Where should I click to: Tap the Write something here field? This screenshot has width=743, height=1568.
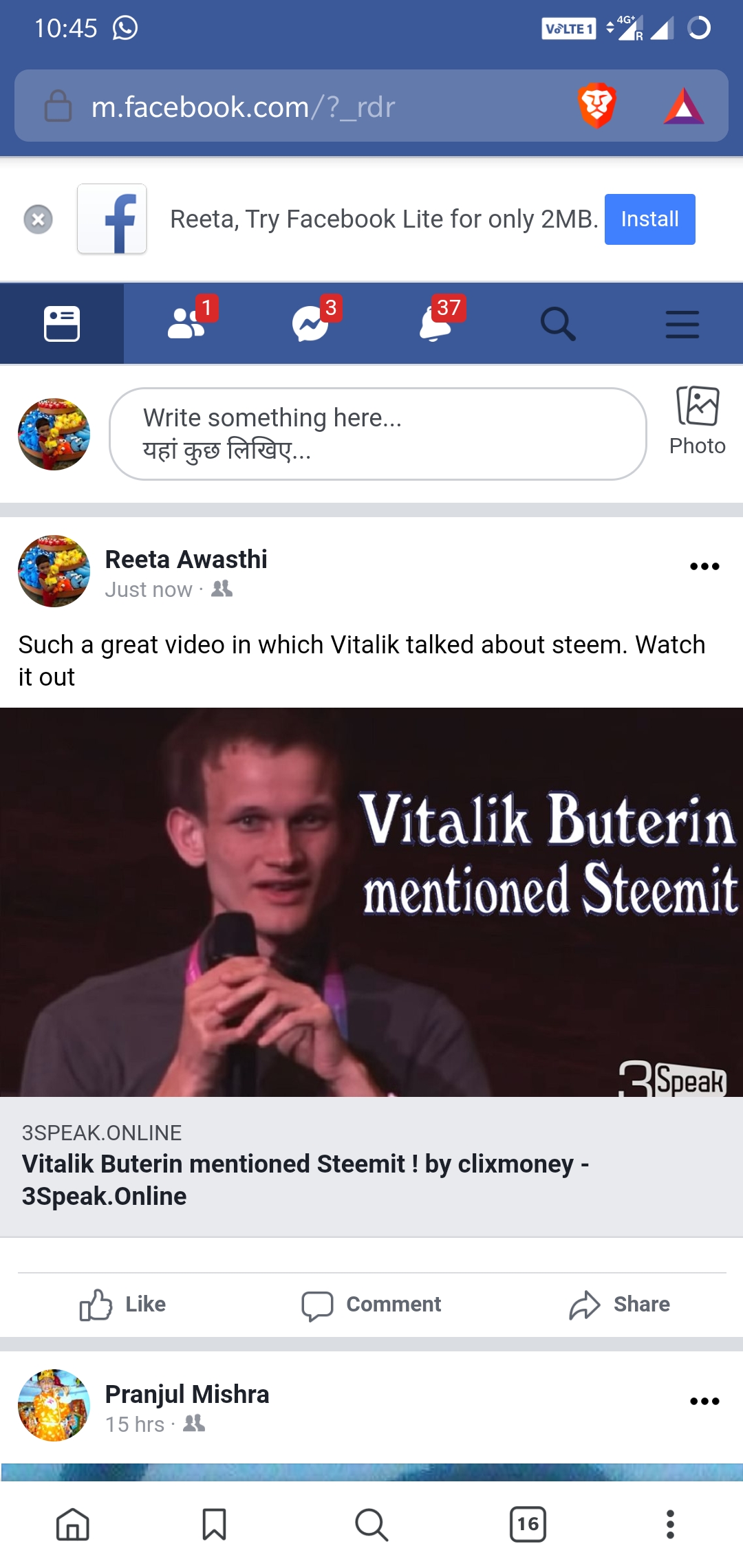tap(378, 434)
